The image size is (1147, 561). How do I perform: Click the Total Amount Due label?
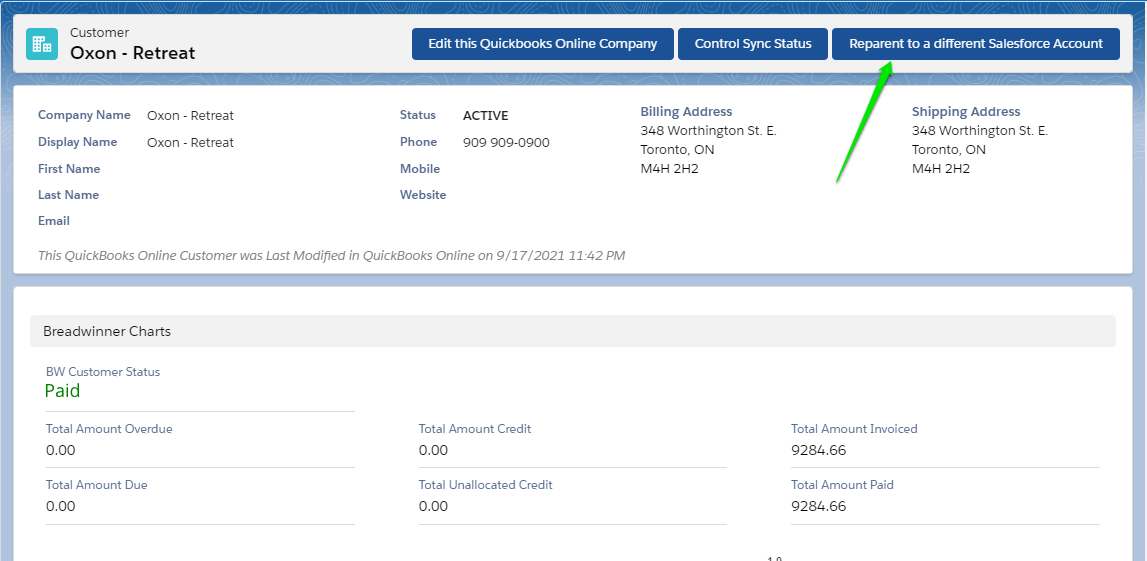click(x=97, y=485)
